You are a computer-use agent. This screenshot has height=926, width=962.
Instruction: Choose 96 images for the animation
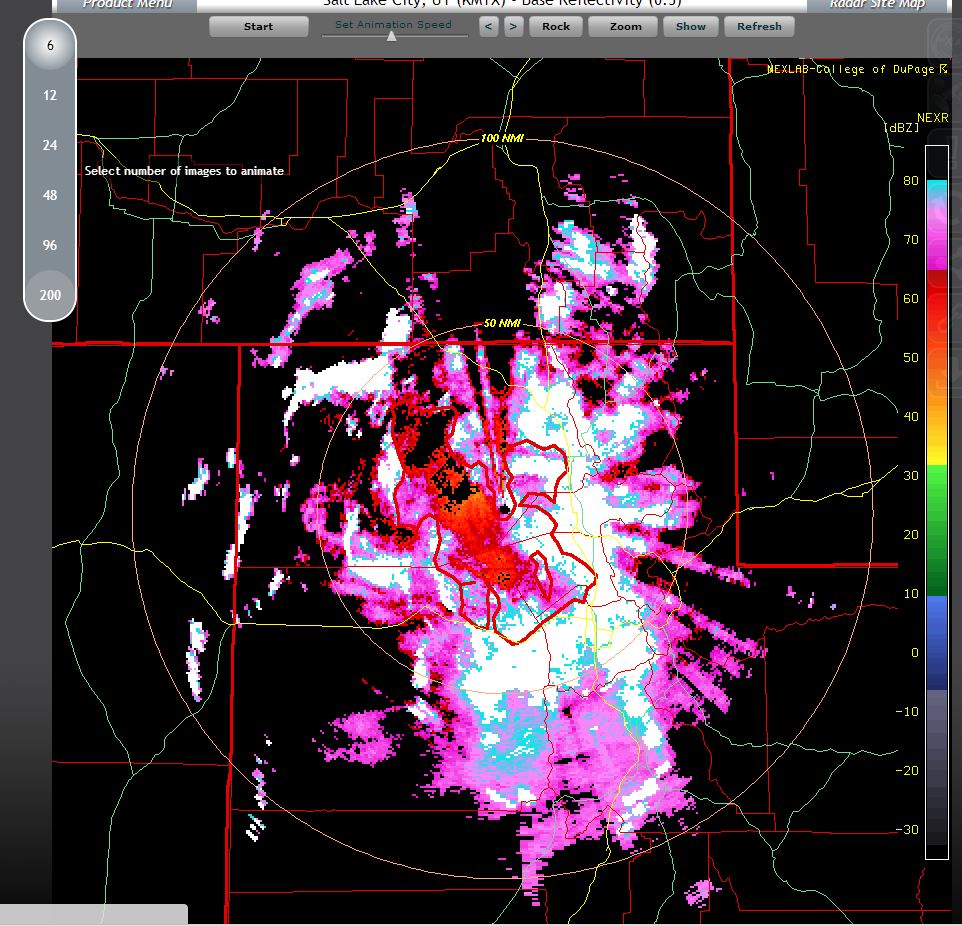(x=50, y=246)
